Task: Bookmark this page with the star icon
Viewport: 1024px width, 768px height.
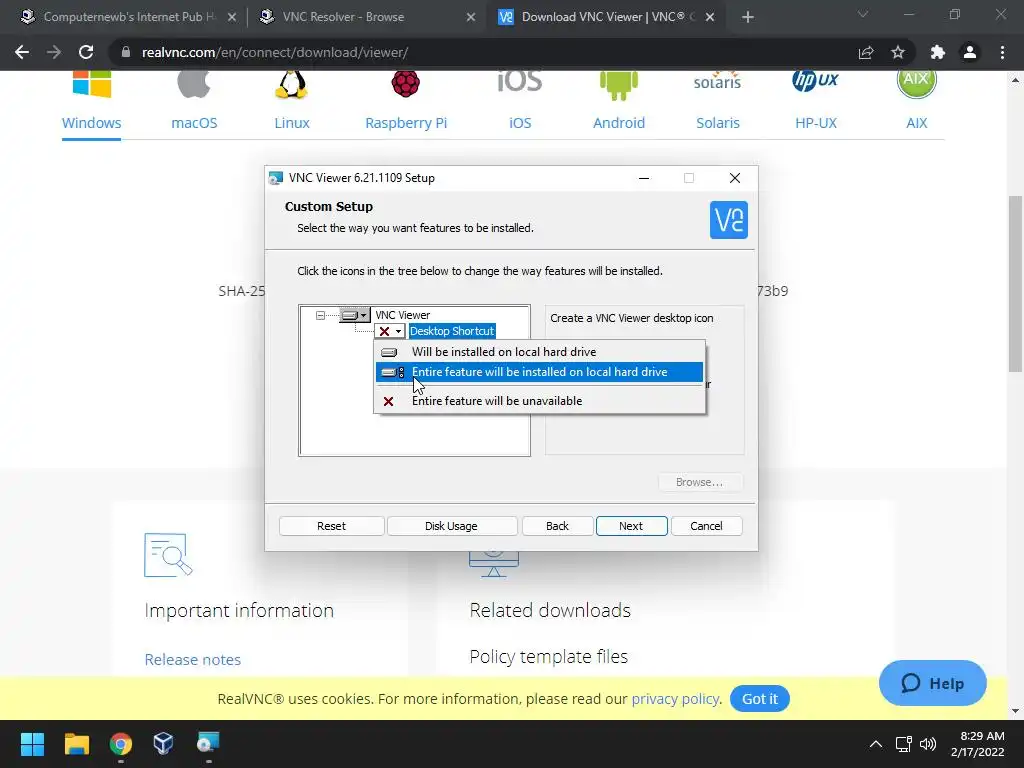Action: coord(898,52)
